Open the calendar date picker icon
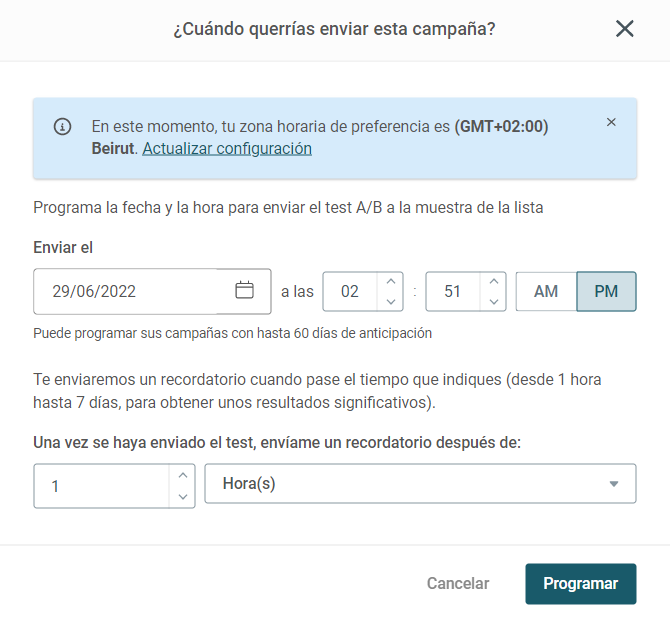 [244, 290]
